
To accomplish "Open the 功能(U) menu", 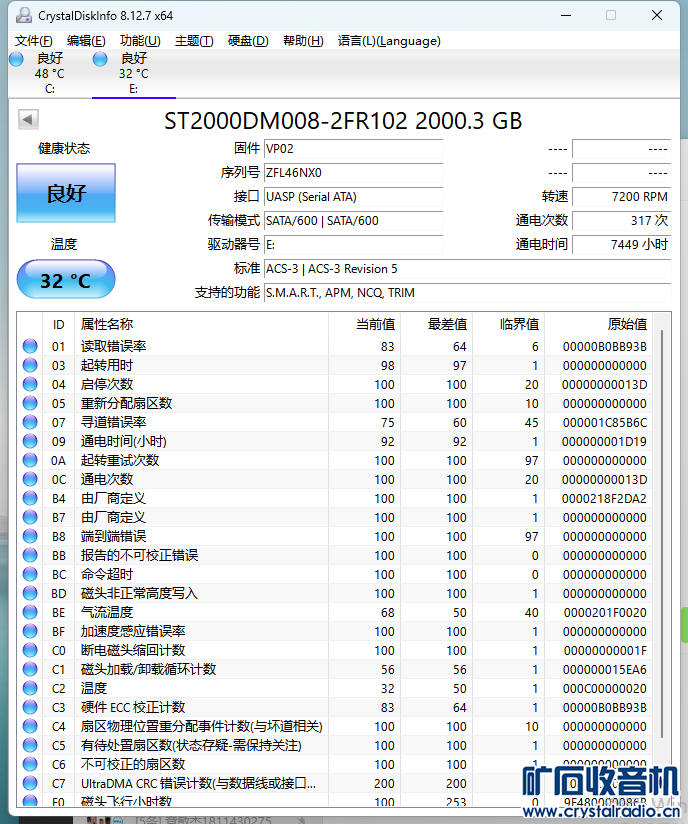I will click(140, 41).
